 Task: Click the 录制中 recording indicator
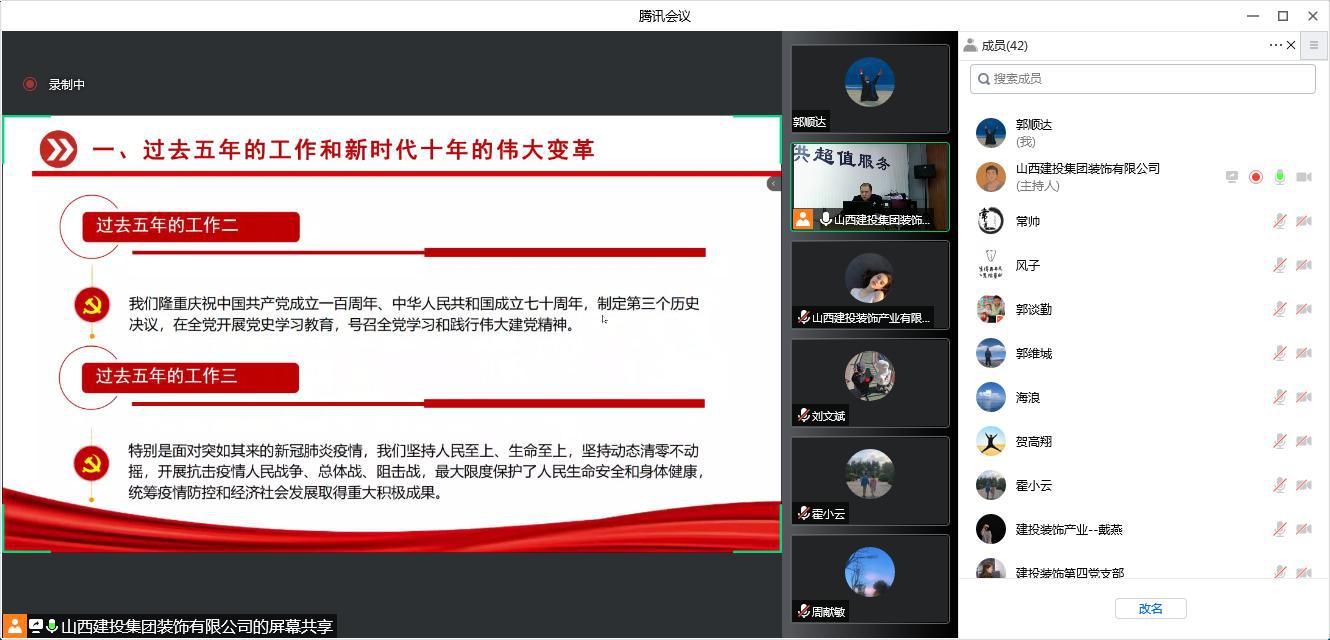coord(57,84)
